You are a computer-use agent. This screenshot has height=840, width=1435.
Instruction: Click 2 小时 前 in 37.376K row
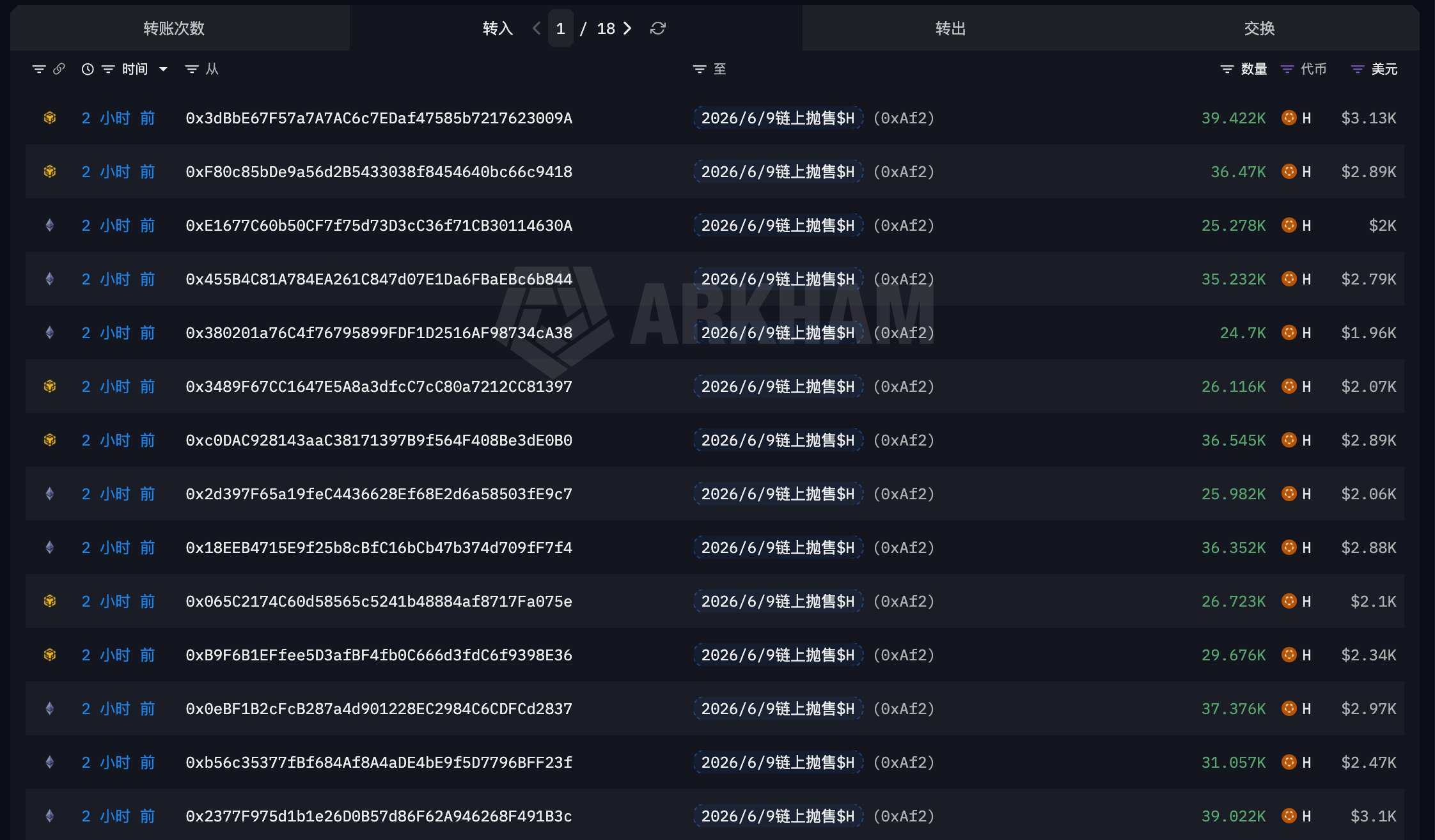[x=118, y=708]
